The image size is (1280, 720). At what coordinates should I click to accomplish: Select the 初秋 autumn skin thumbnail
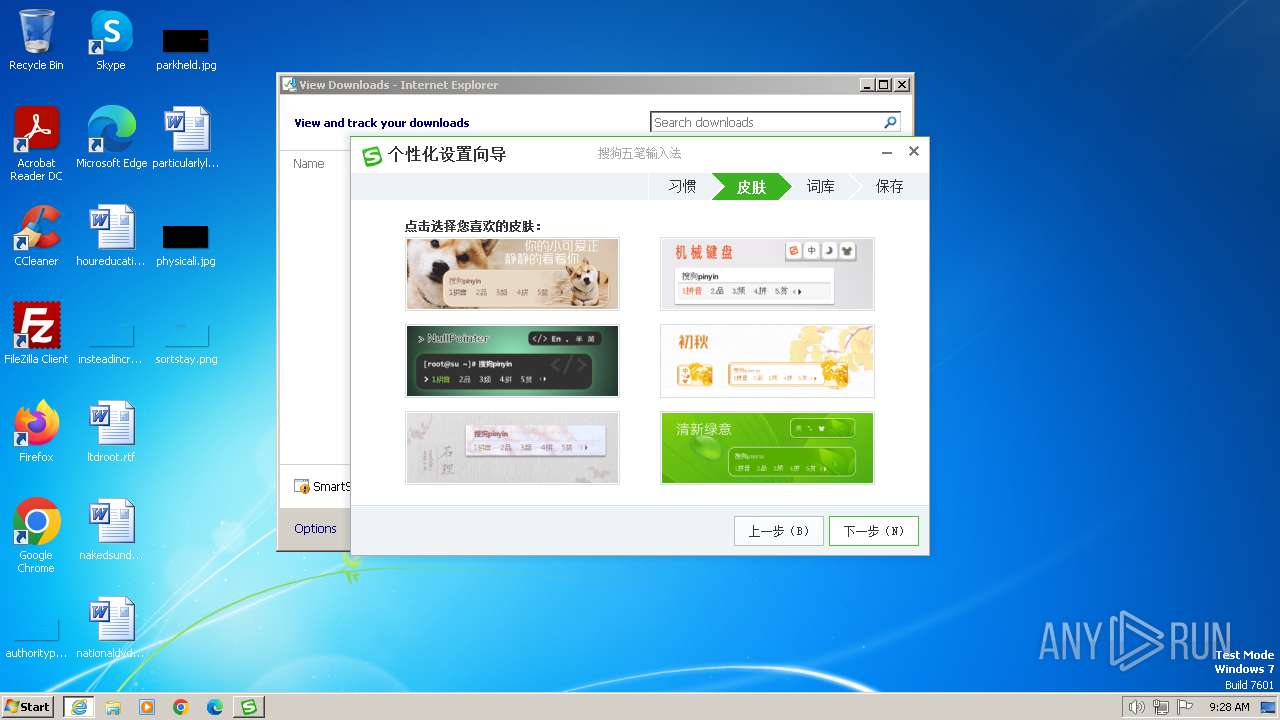pos(767,361)
